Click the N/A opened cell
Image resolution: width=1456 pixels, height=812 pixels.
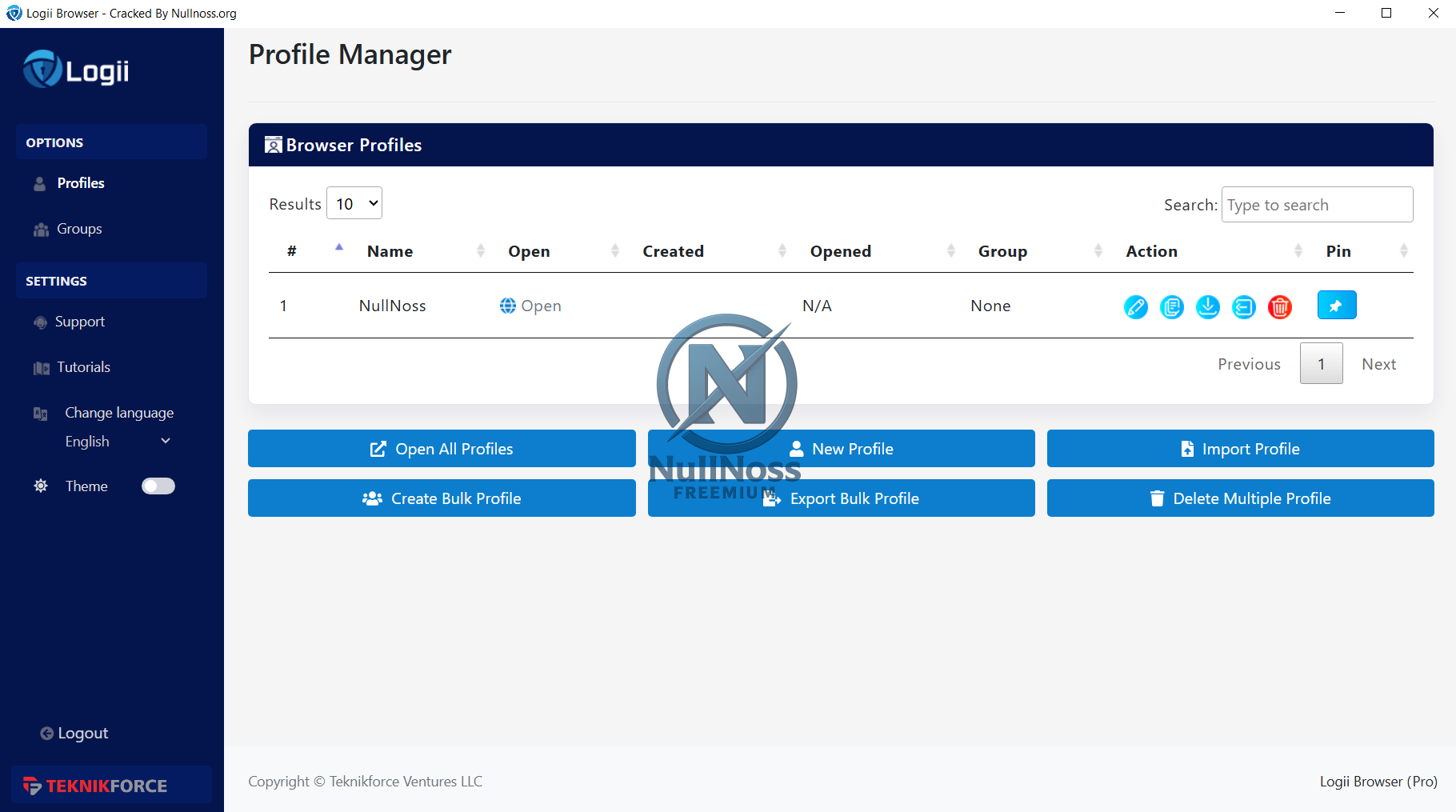pyautogui.click(x=817, y=306)
